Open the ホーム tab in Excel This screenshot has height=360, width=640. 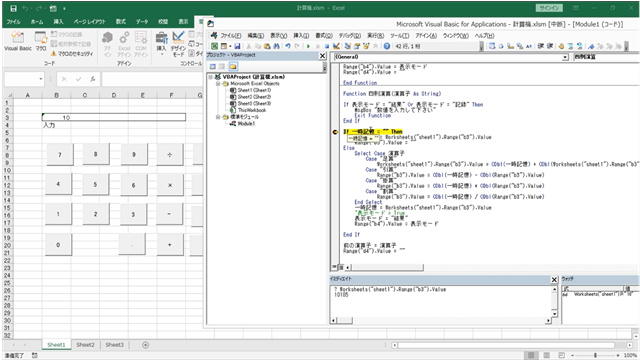tap(37, 22)
